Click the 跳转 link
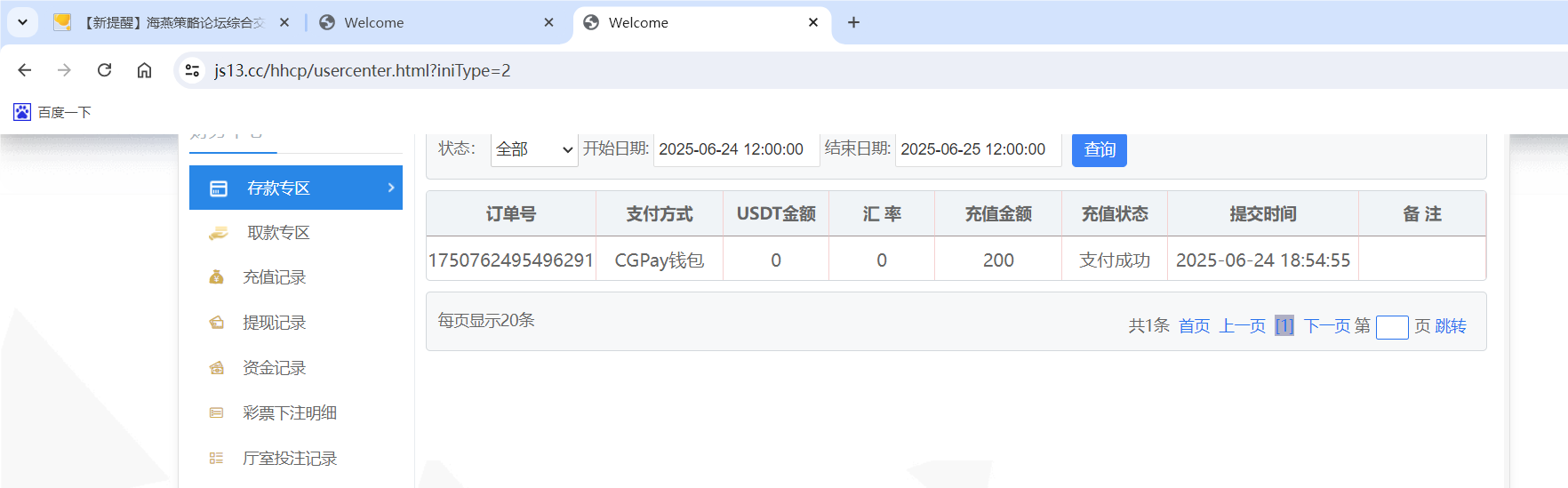 tap(1451, 326)
